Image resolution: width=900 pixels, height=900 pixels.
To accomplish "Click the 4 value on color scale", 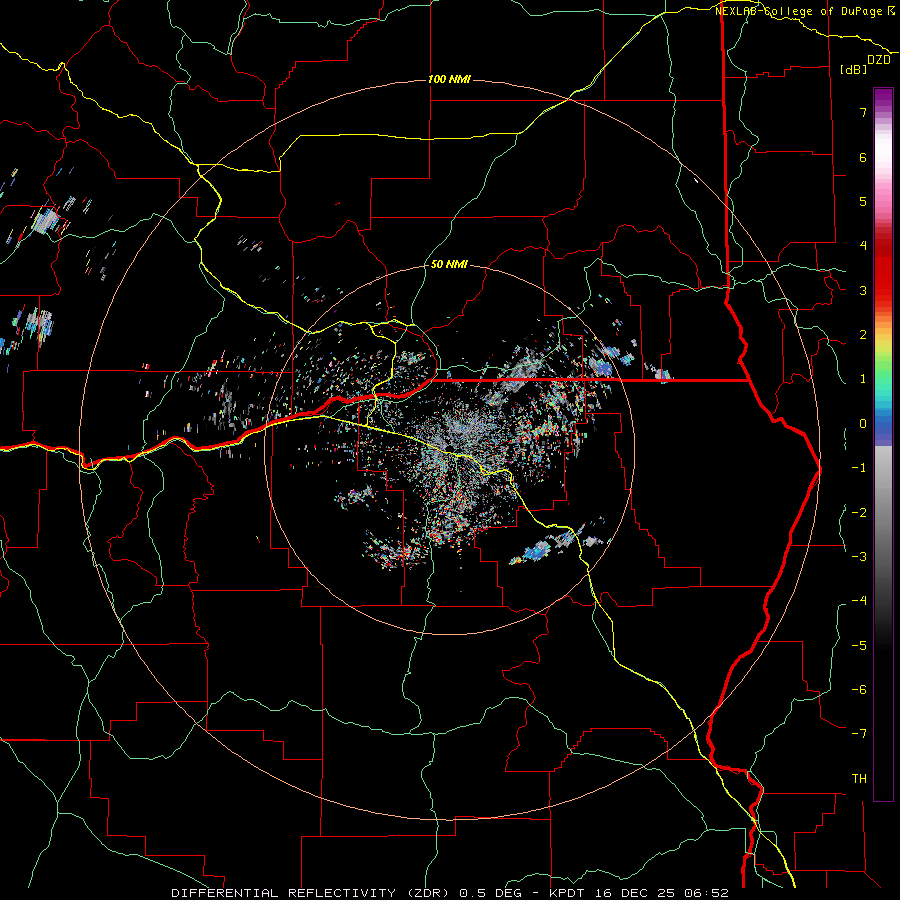I will coord(863,246).
